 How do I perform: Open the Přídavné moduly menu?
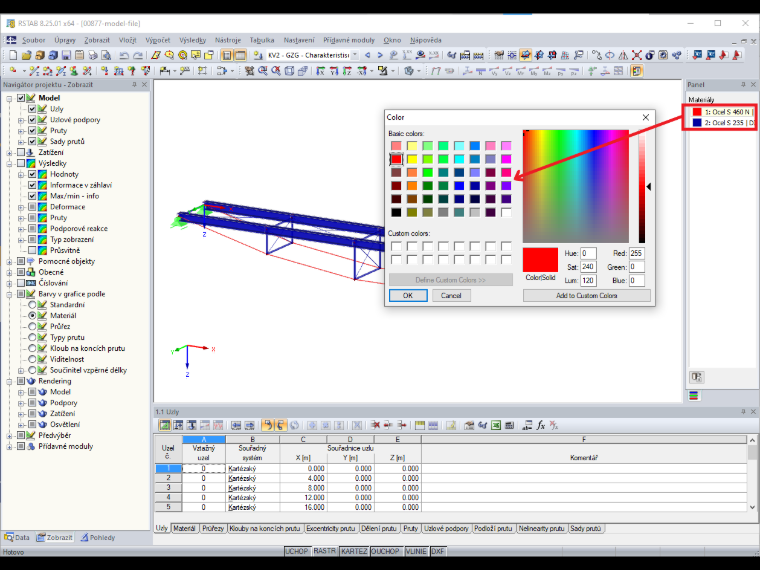tap(349, 40)
